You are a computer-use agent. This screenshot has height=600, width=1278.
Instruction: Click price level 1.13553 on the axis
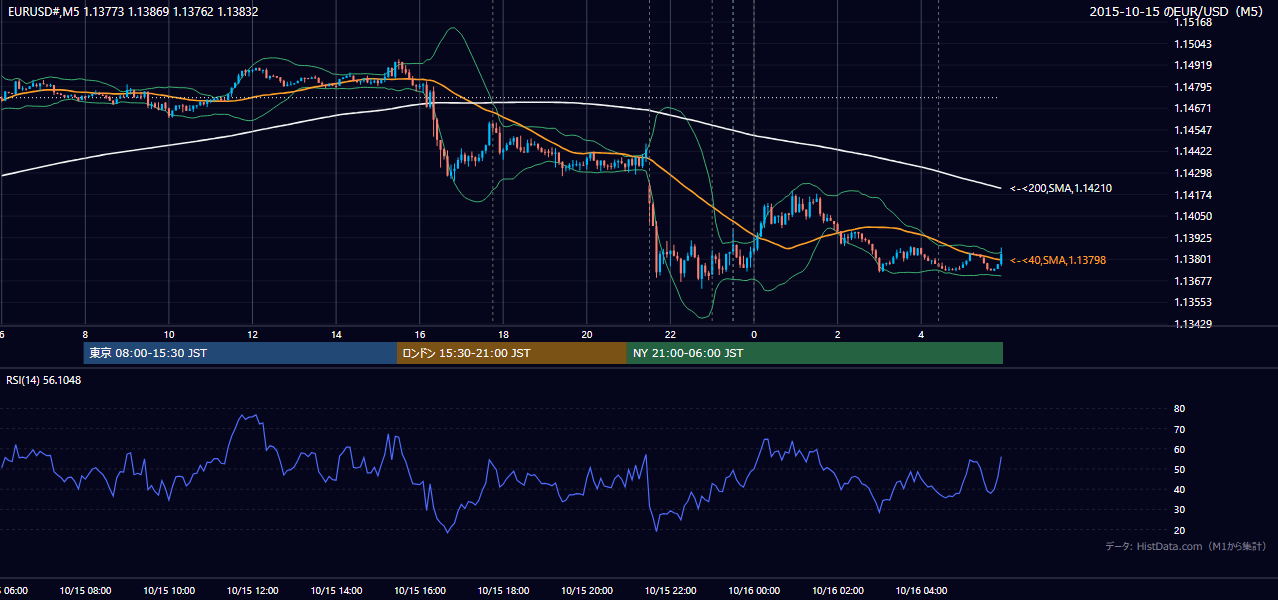coord(1192,302)
